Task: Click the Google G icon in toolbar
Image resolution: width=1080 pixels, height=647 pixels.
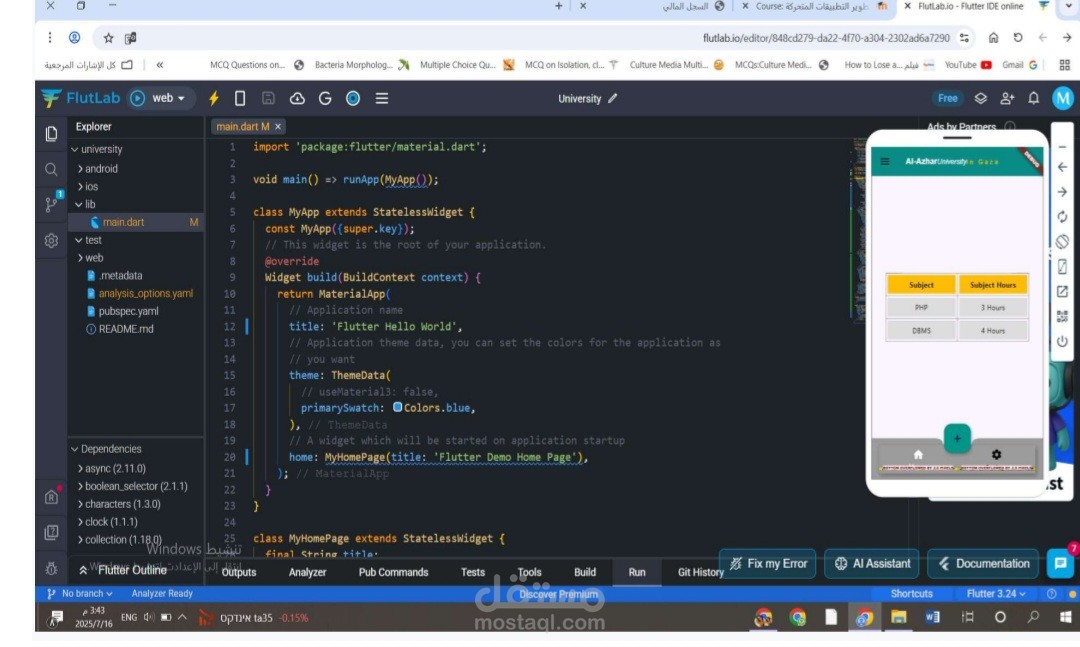Action: click(325, 99)
